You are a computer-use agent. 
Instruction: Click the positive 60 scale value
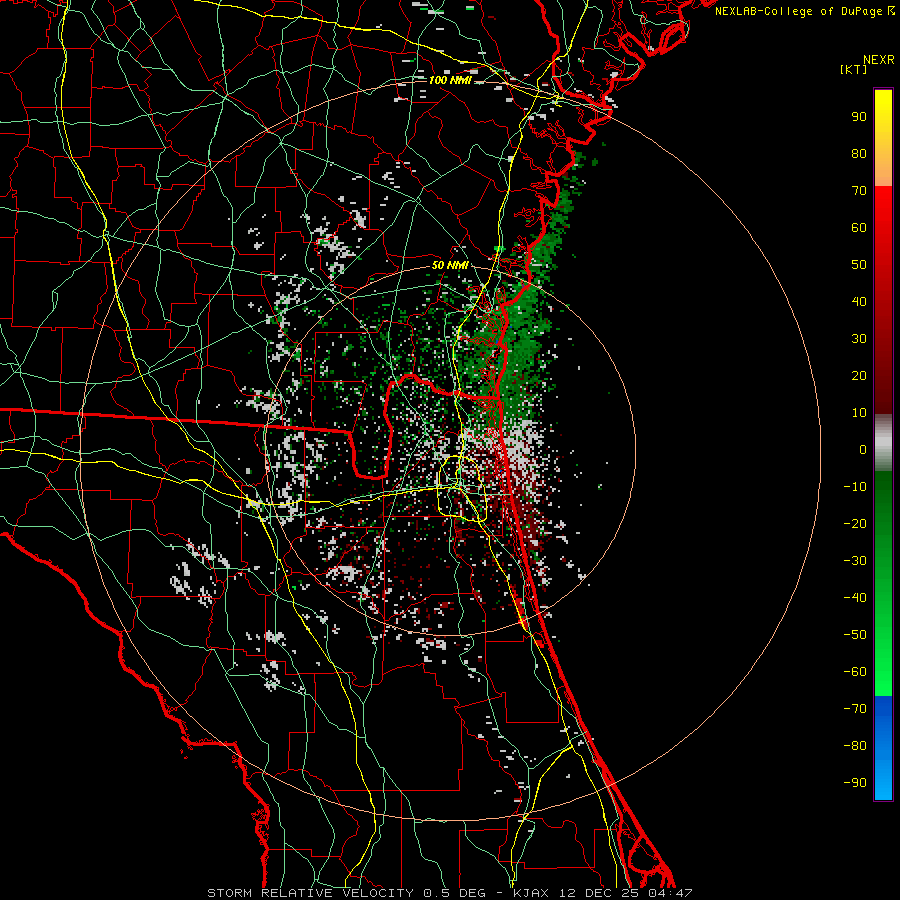[x=859, y=227]
